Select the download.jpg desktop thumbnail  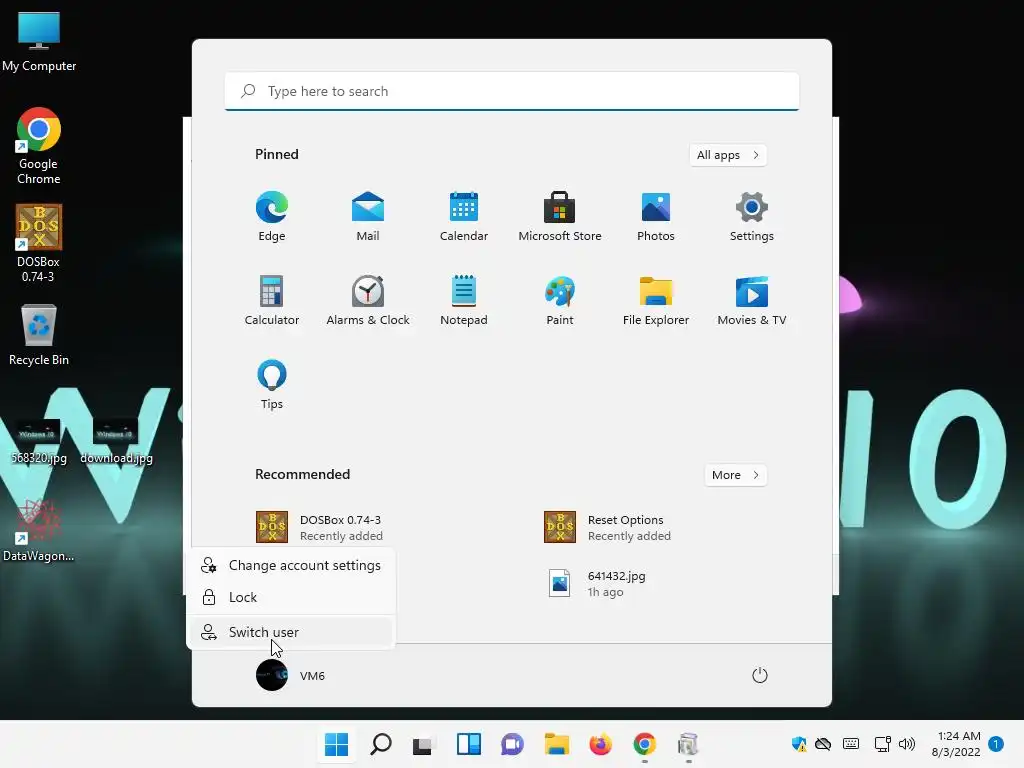116,441
